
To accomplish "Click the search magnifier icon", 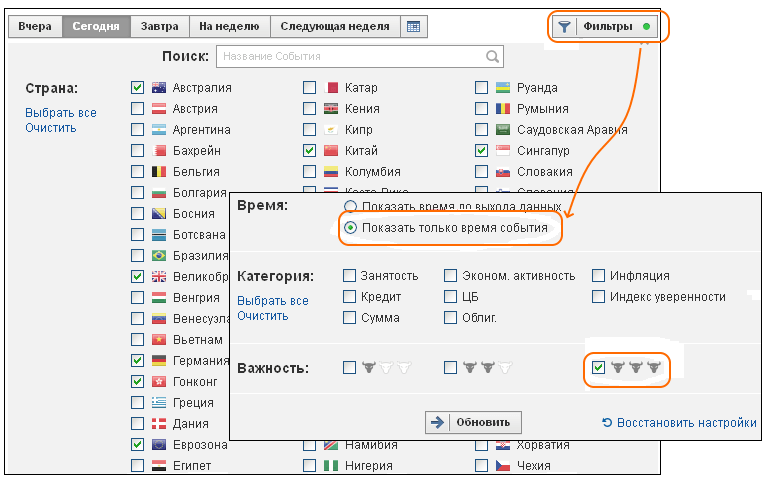I will pyautogui.click(x=492, y=57).
